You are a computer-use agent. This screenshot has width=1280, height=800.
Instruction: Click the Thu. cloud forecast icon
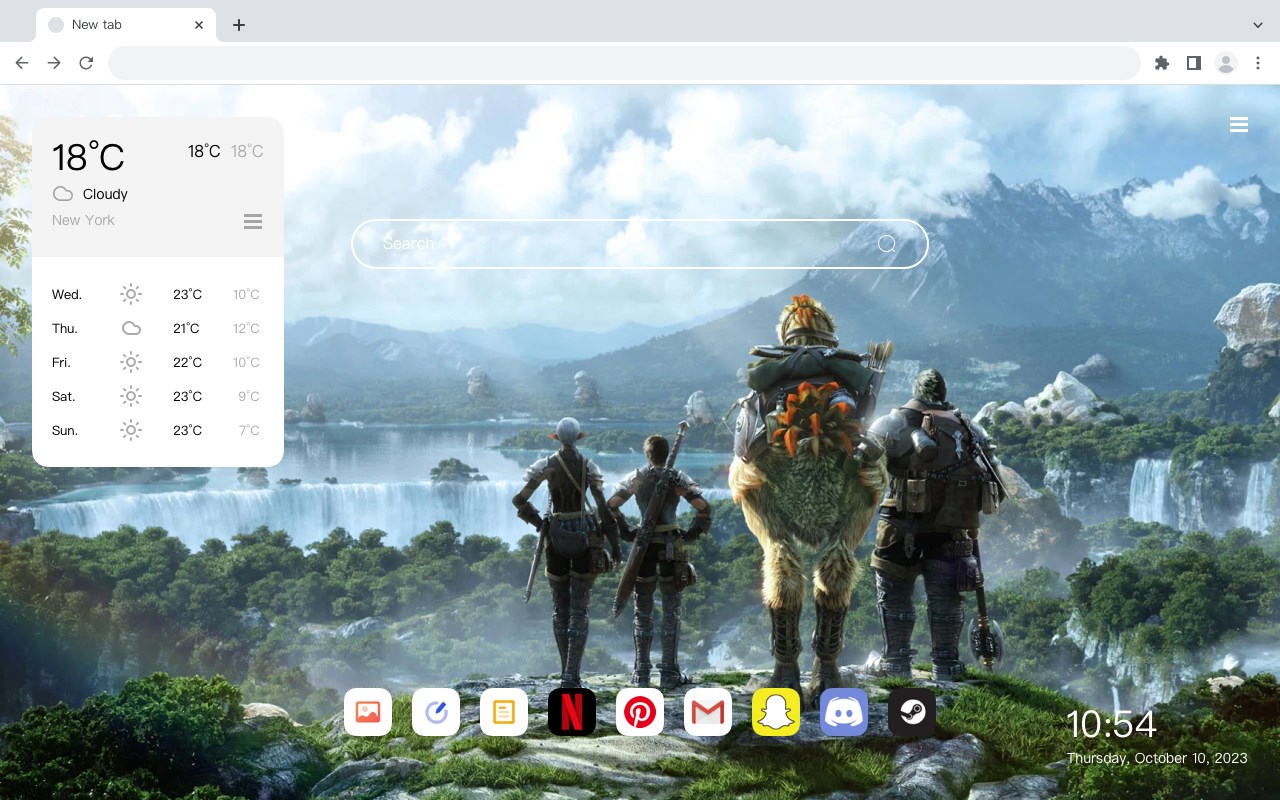coord(131,328)
